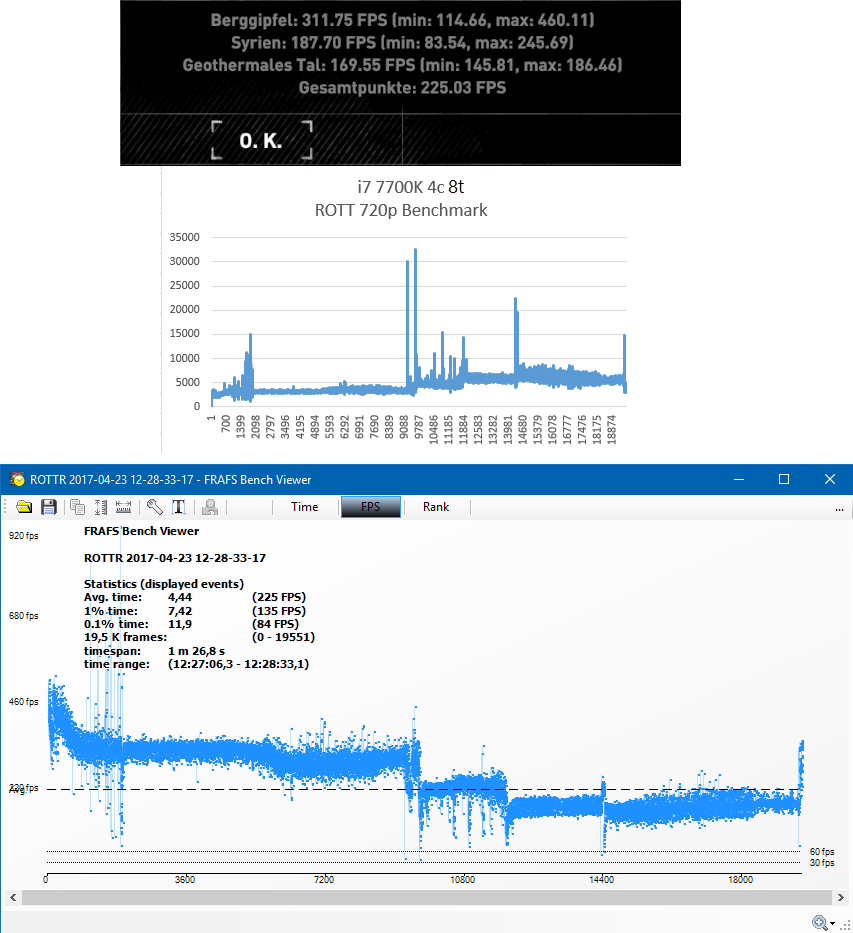Click the greyed-out user icon in toolbar
This screenshot has width=853, height=933.
pos(210,507)
